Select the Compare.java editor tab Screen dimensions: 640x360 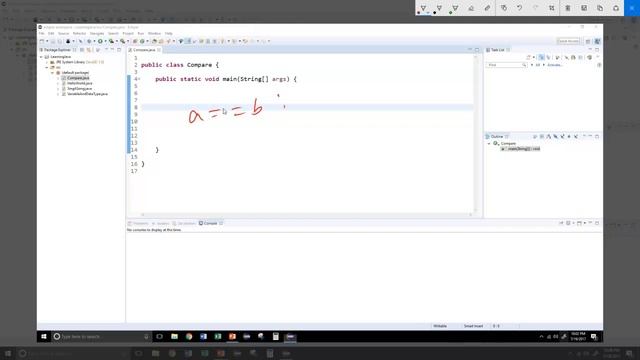144,50
